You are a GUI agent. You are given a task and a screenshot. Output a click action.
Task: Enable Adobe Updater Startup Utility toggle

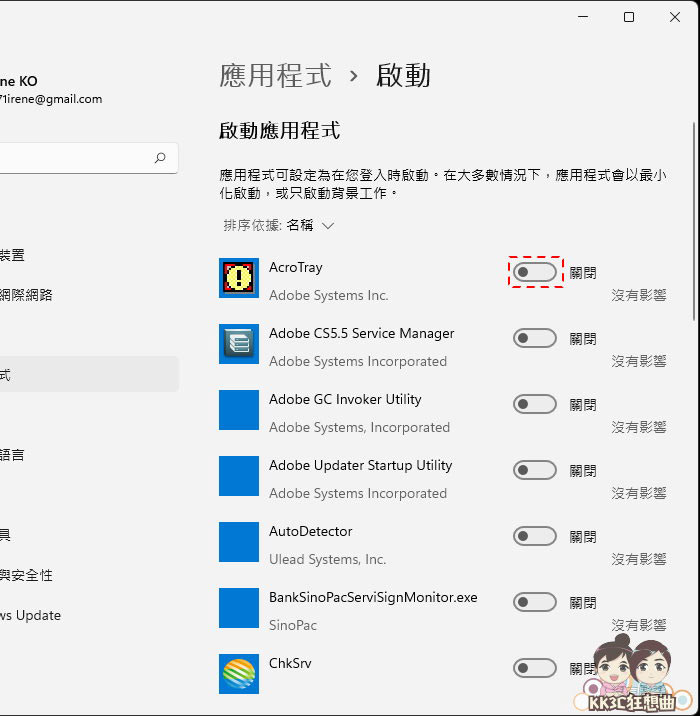535,470
